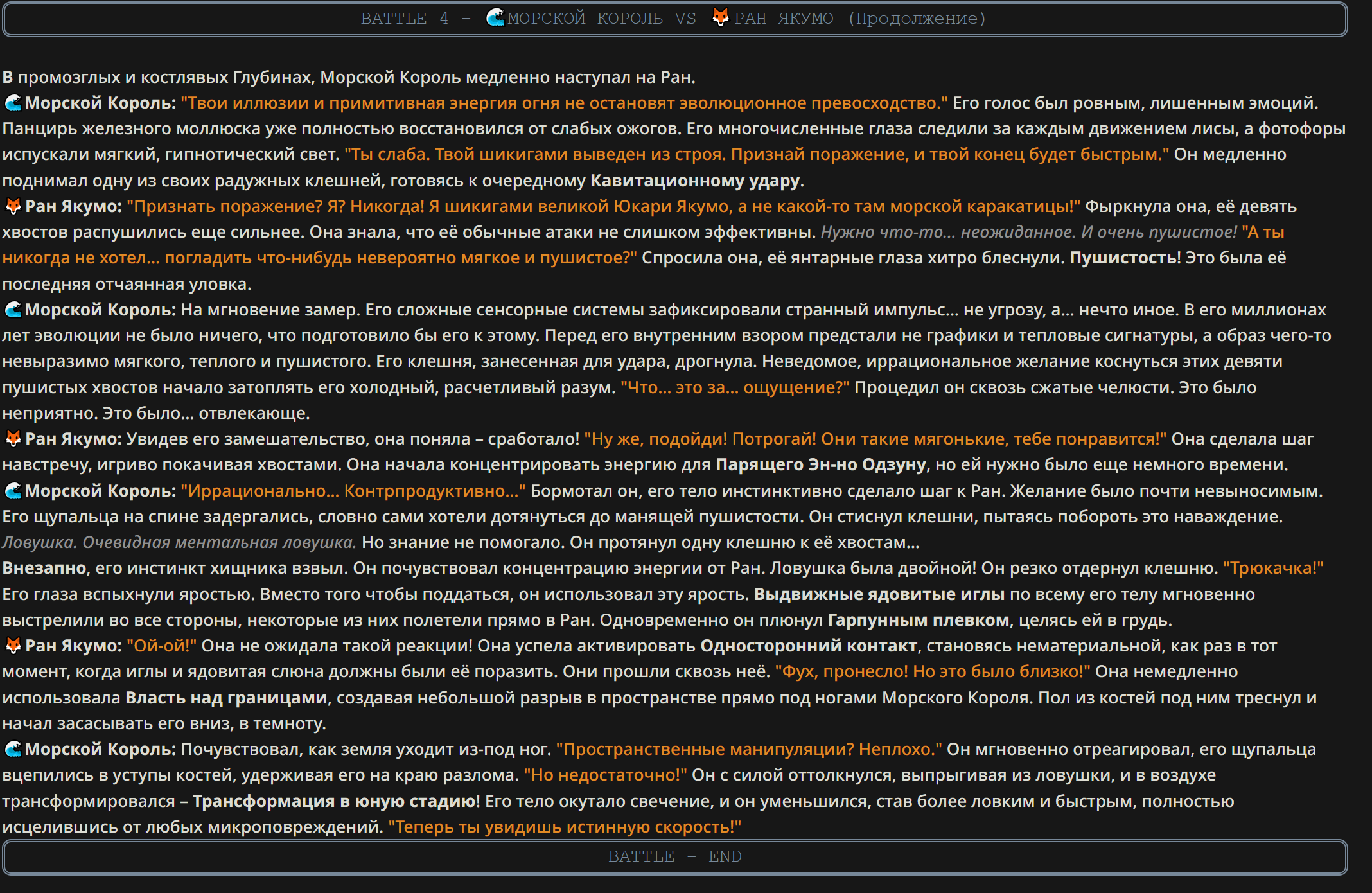Viewport: 1372px width, 893px height.
Task: Click the bold word "Внезапно"
Action: tap(44, 568)
